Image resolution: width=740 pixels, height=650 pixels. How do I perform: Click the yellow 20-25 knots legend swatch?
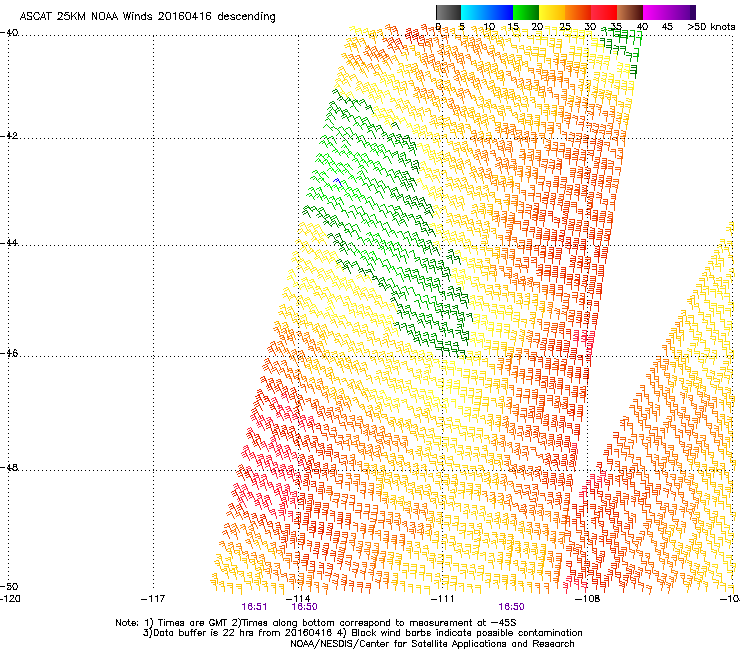coord(552,12)
